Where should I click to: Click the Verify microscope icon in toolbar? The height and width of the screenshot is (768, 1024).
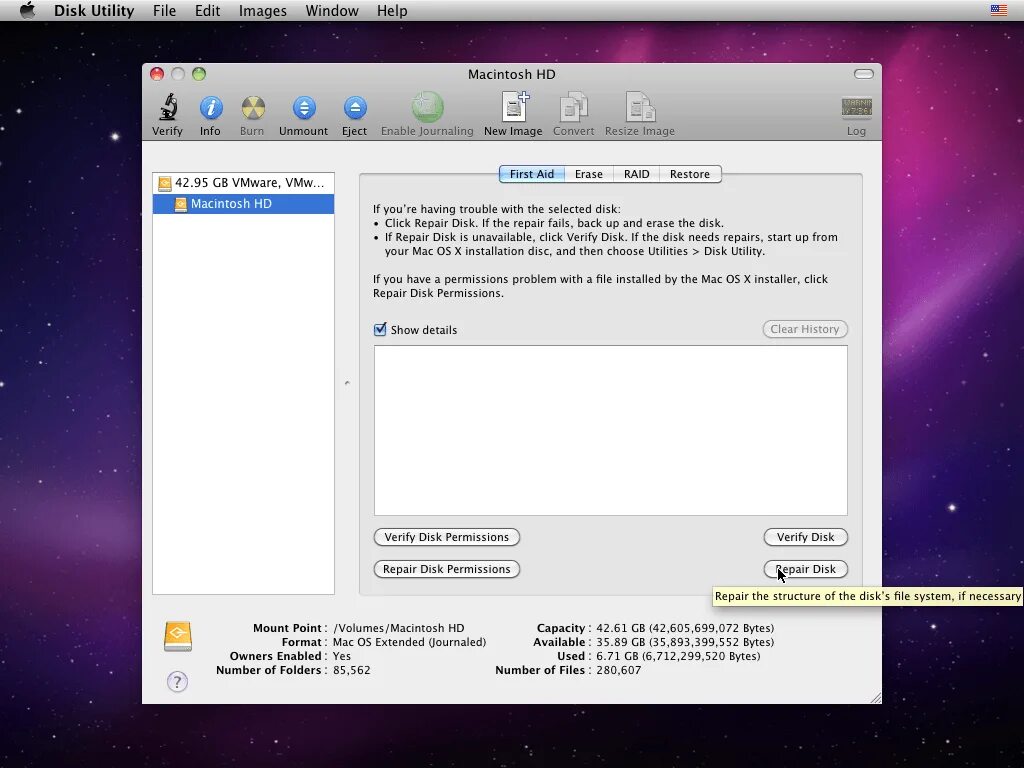click(168, 108)
